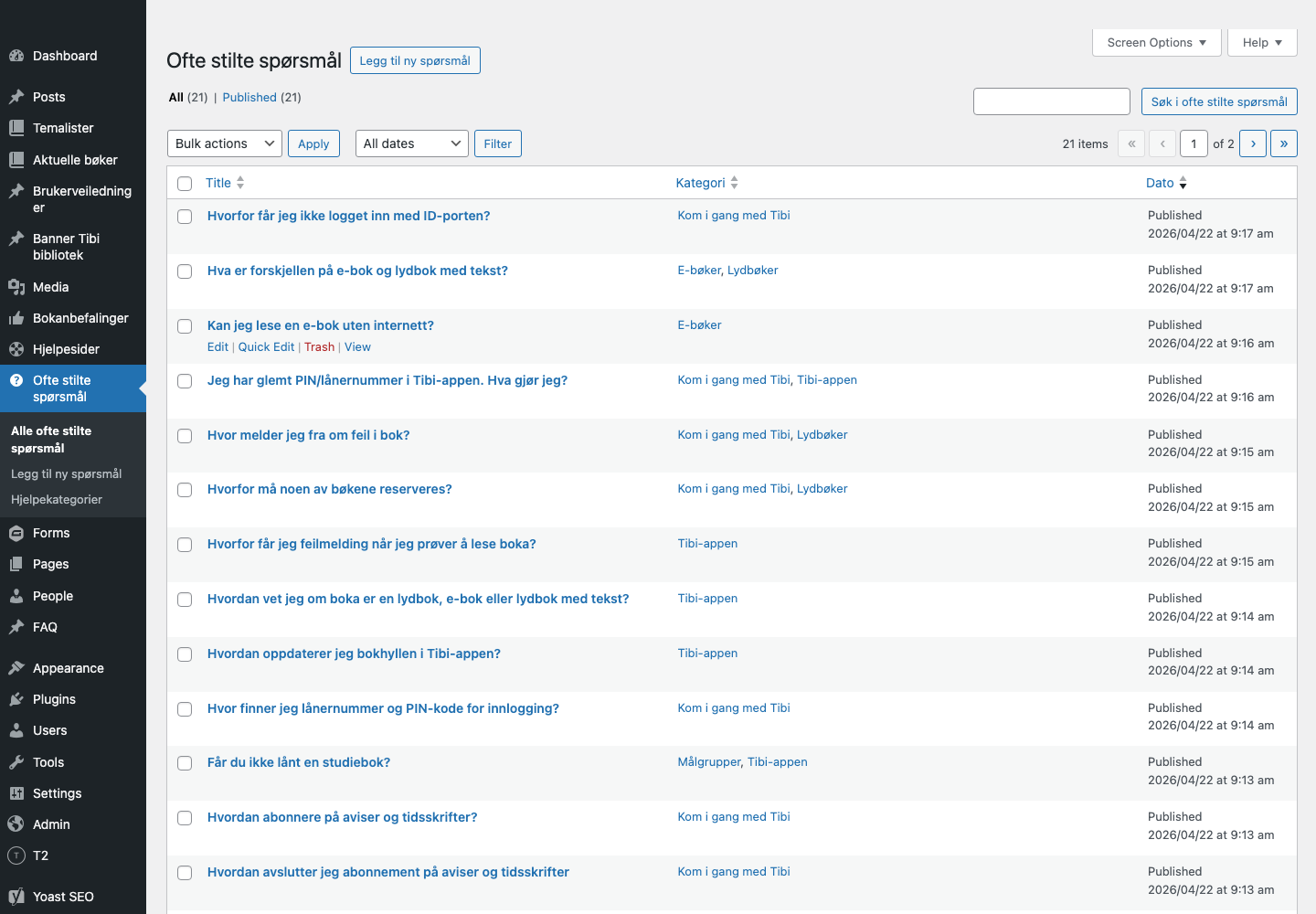Check row 'Kan jeg lese en e-bok uten internett'
This screenshot has height=914, width=1316.
pyautogui.click(x=185, y=326)
